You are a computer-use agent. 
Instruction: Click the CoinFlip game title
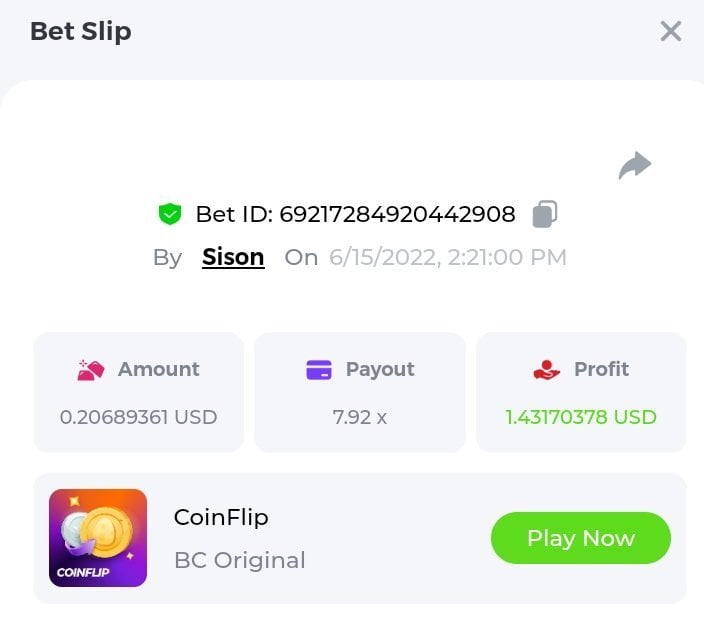pyautogui.click(x=221, y=517)
